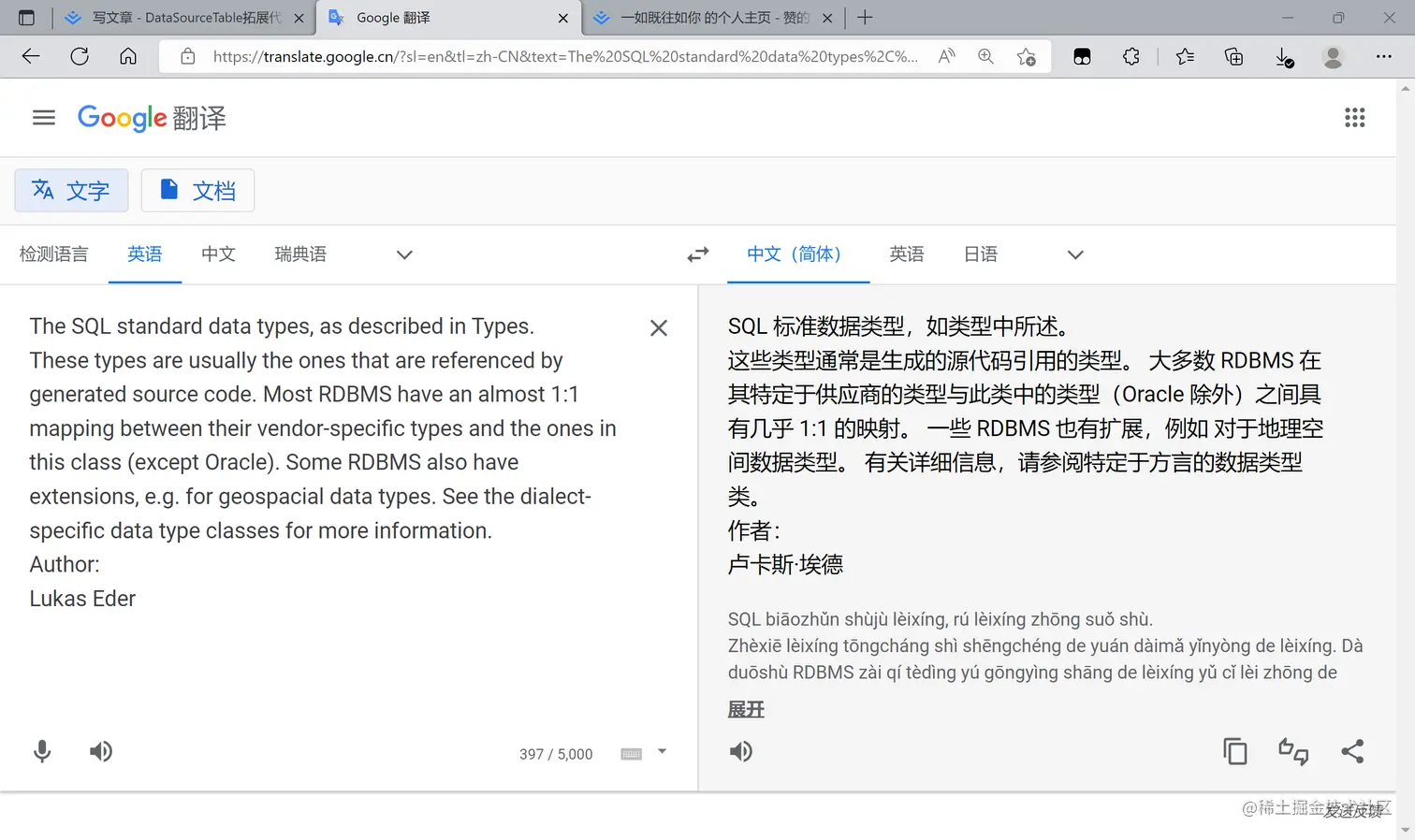Image resolution: width=1415 pixels, height=840 pixels.
Task: Click into the source text input area
Action: coord(324,462)
